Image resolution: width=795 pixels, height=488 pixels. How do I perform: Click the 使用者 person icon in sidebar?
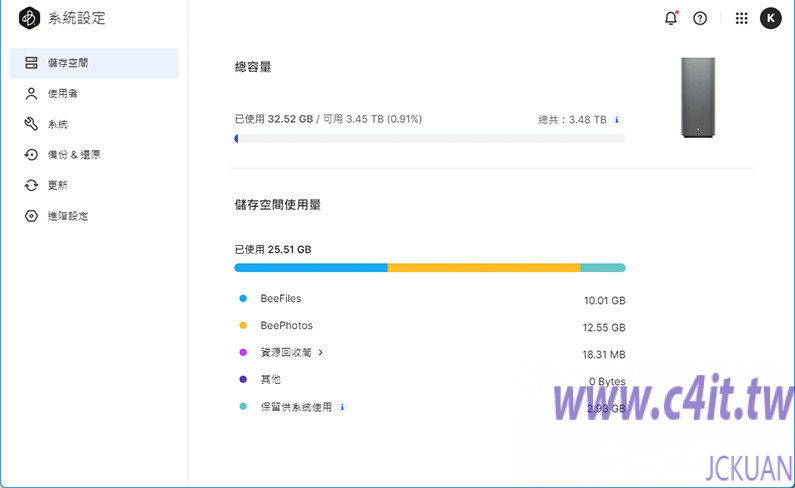(x=31, y=94)
